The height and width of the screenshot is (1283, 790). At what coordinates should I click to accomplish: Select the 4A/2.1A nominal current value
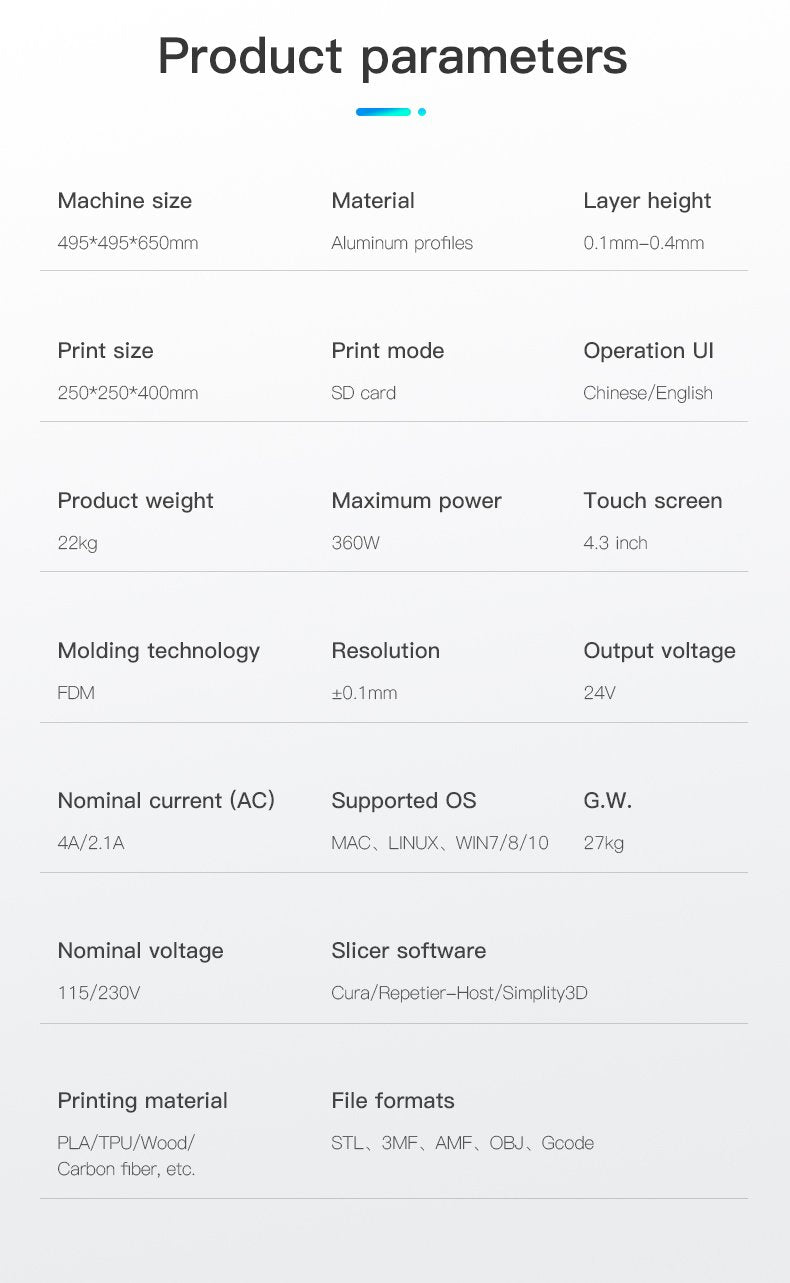click(x=91, y=843)
